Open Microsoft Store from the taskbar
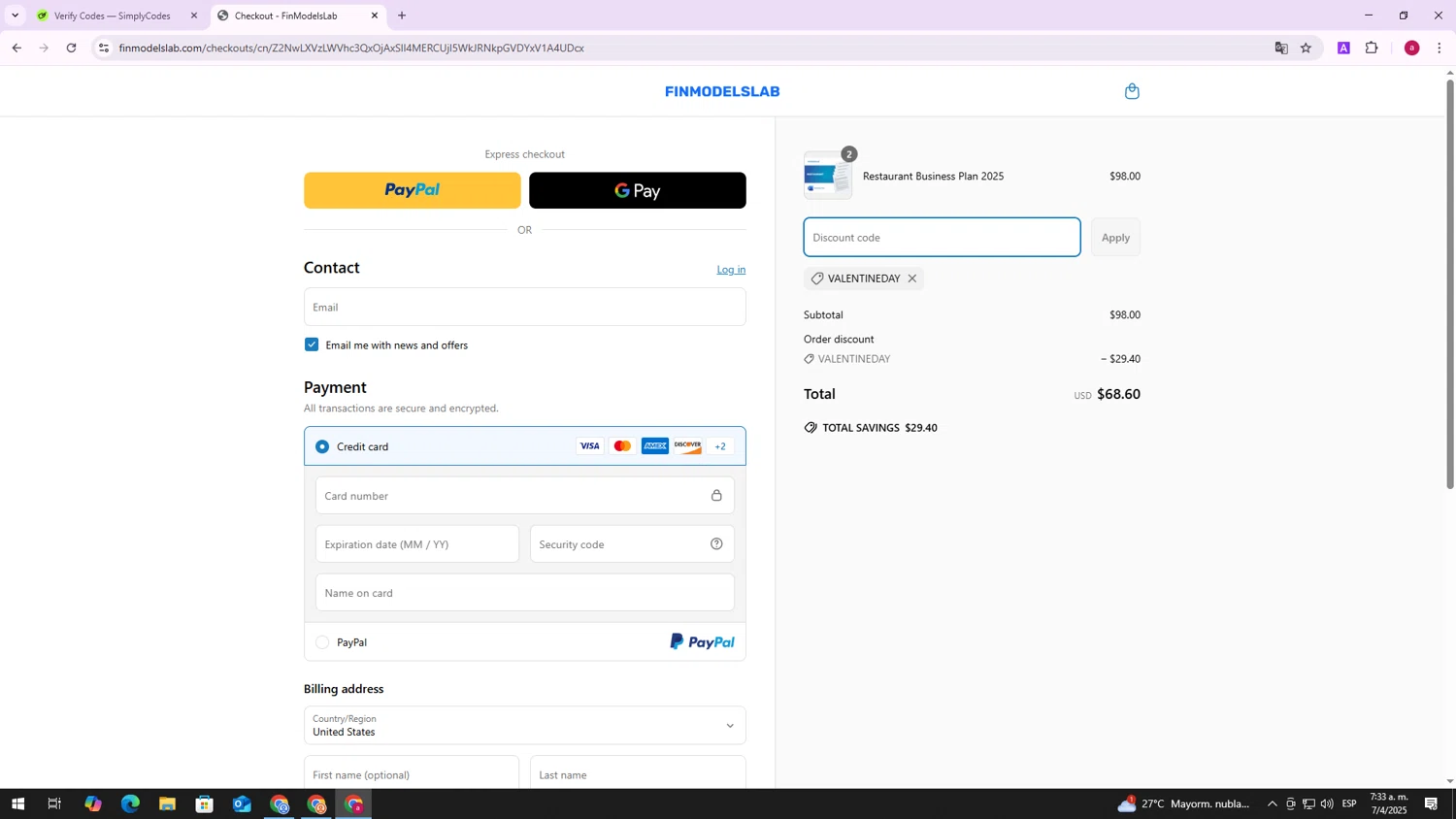Viewport: 1456px width, 819px height. click(204, 804)
